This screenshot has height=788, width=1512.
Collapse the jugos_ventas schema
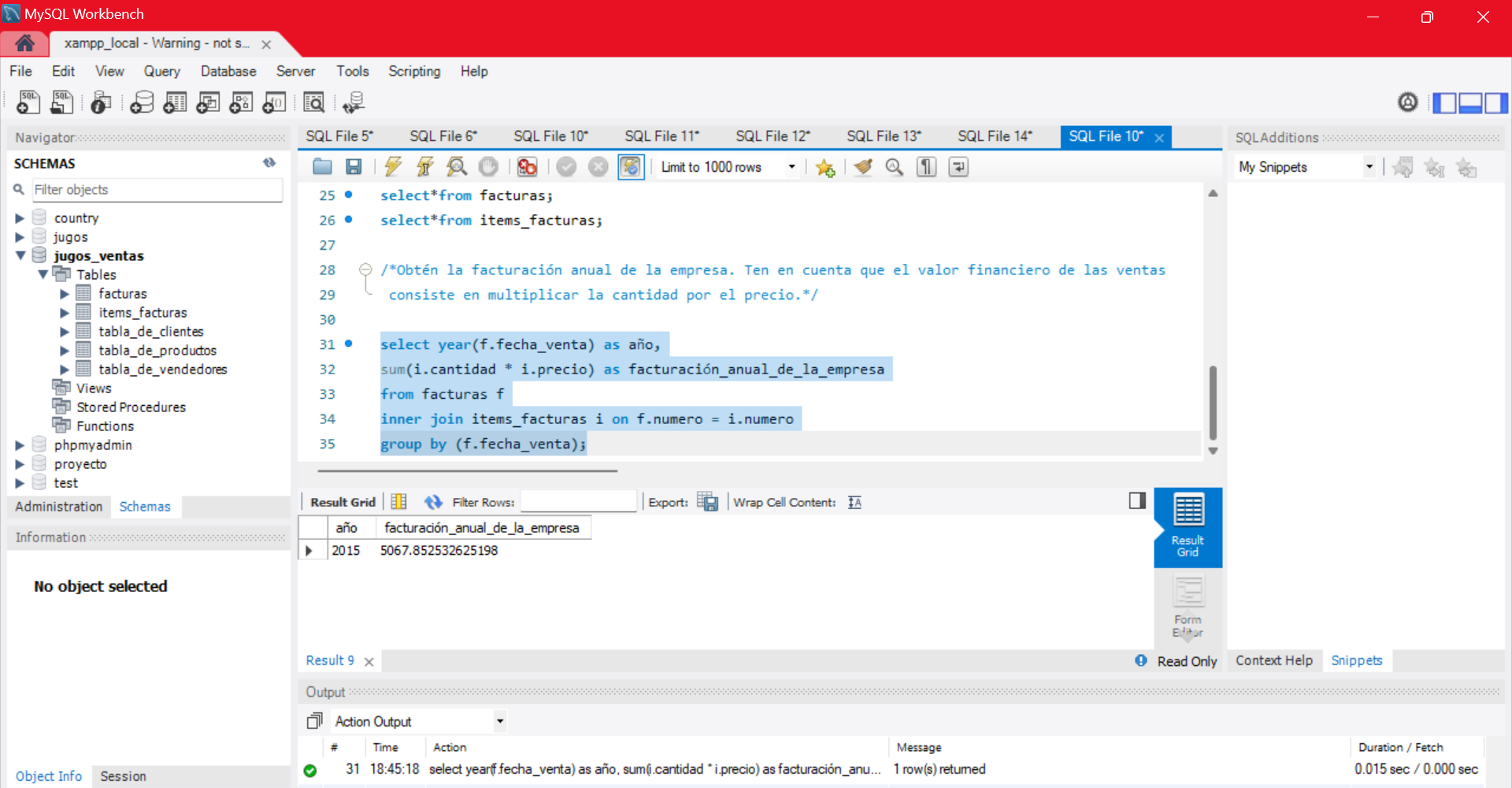(x=20, y=255)
